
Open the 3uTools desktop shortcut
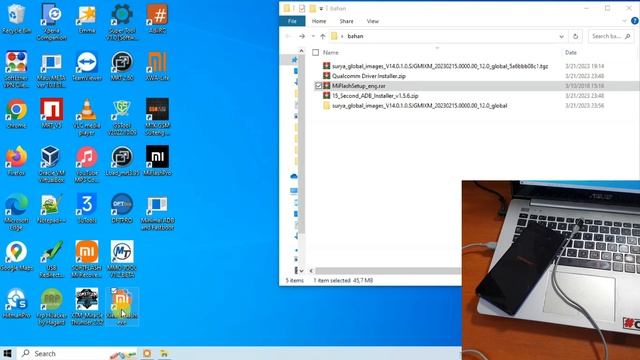87,208
